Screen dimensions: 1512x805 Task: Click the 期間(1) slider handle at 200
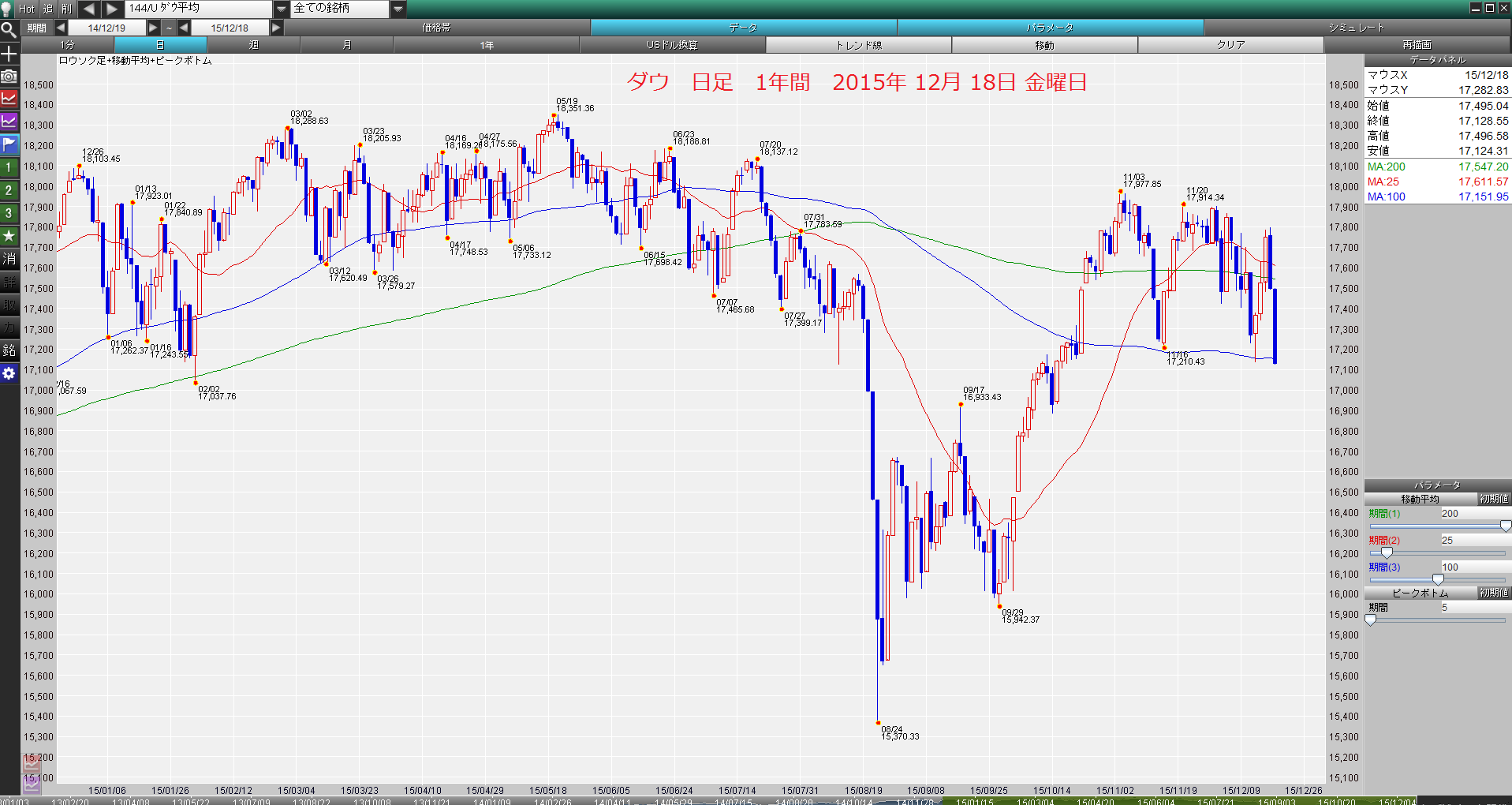click(x=1505, y=526)
